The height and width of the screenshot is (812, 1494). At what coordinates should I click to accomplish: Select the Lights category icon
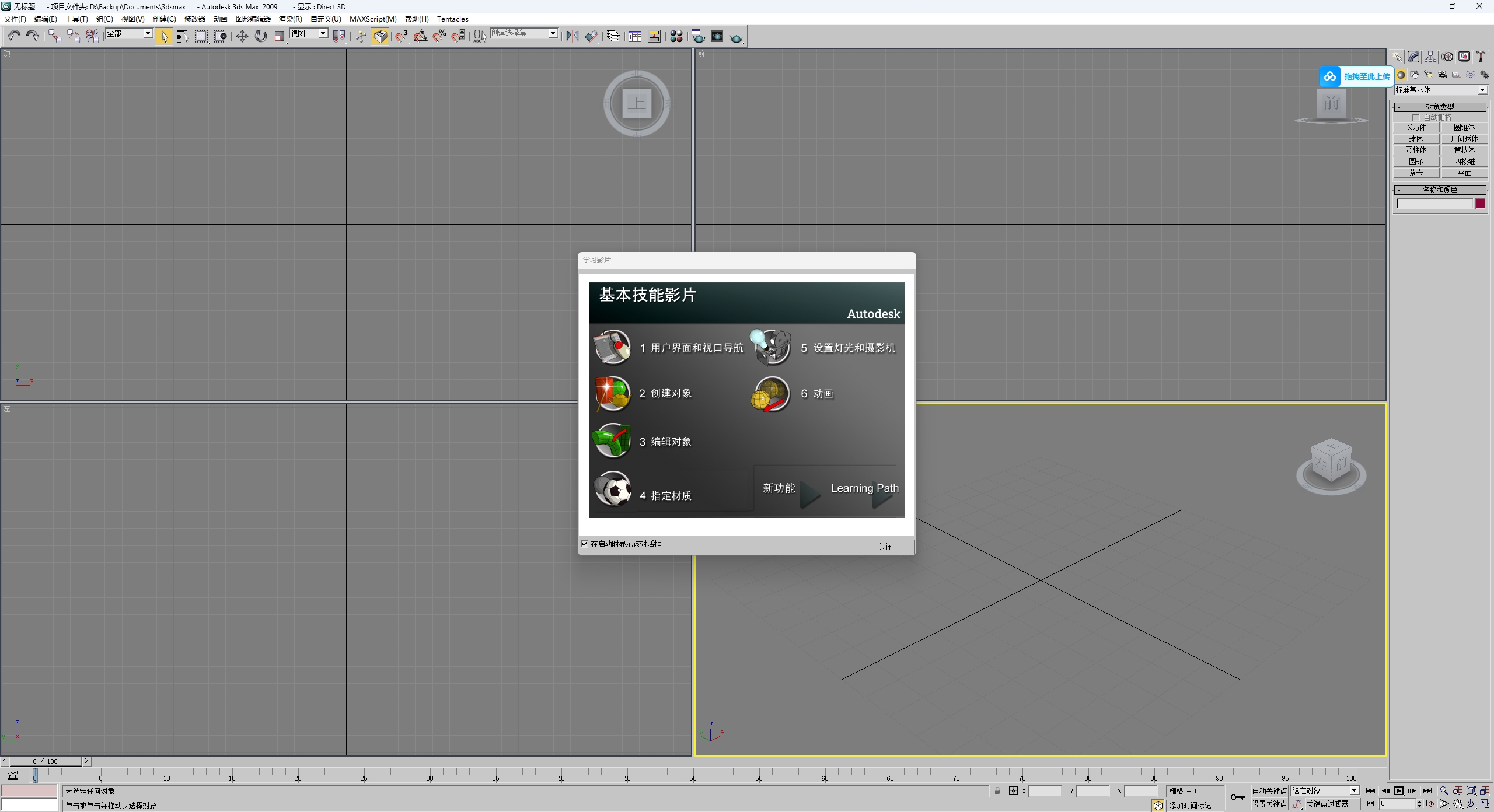1428,75
